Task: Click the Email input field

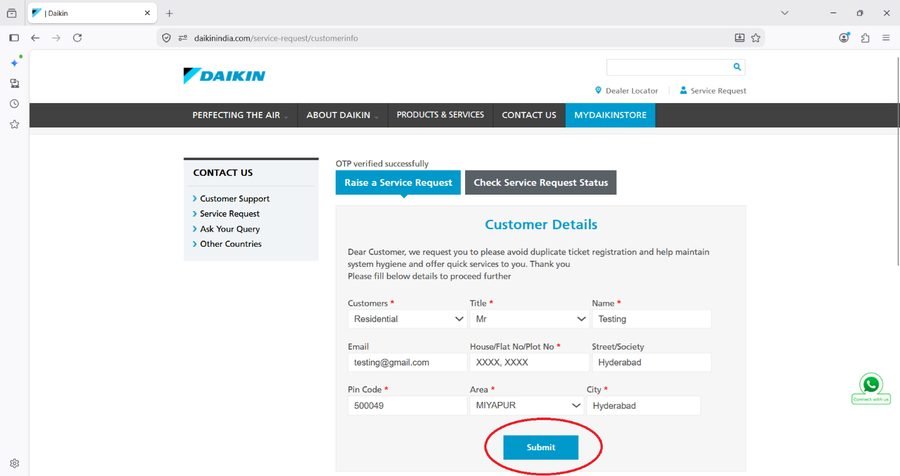Action: click(x=407, y=362)
